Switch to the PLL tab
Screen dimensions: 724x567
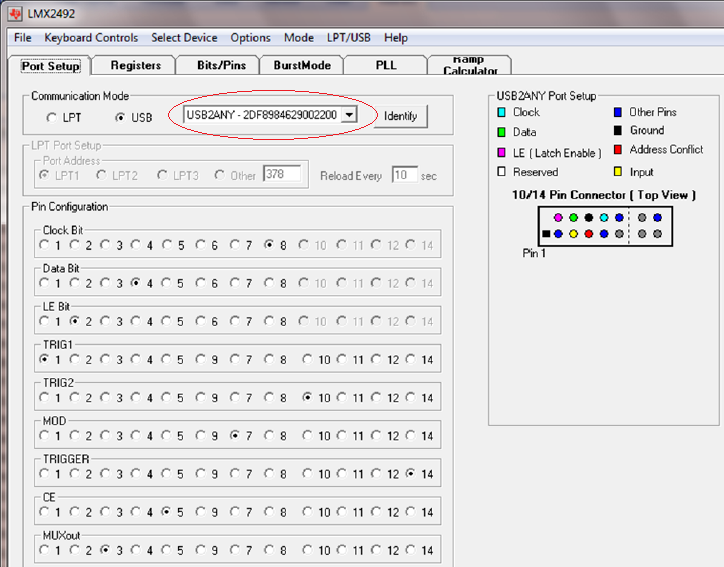[386, 65]
